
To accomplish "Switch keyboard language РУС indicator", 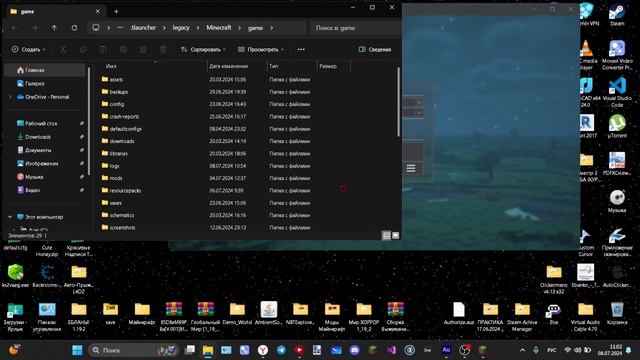I will tap(551, 350).
